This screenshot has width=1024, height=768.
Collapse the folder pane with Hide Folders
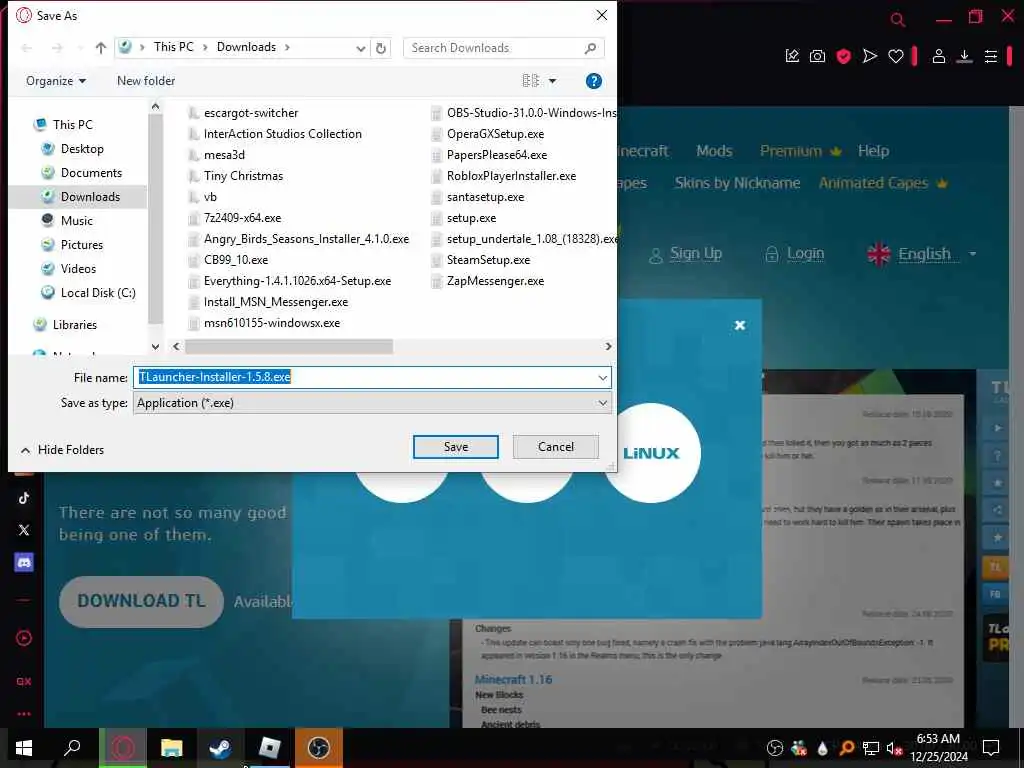point(63,450)
